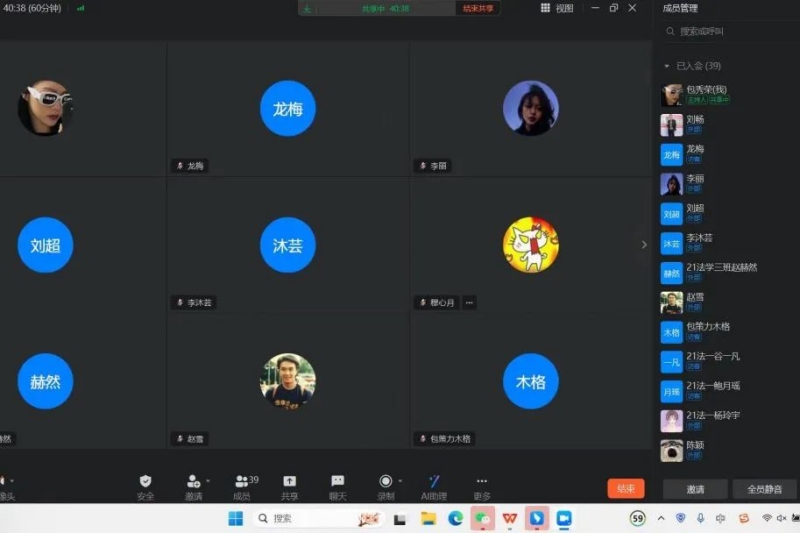The image size is (800, 533).
Task: Expand the arrow next to Record (录制)
Action: coord(400,481)
